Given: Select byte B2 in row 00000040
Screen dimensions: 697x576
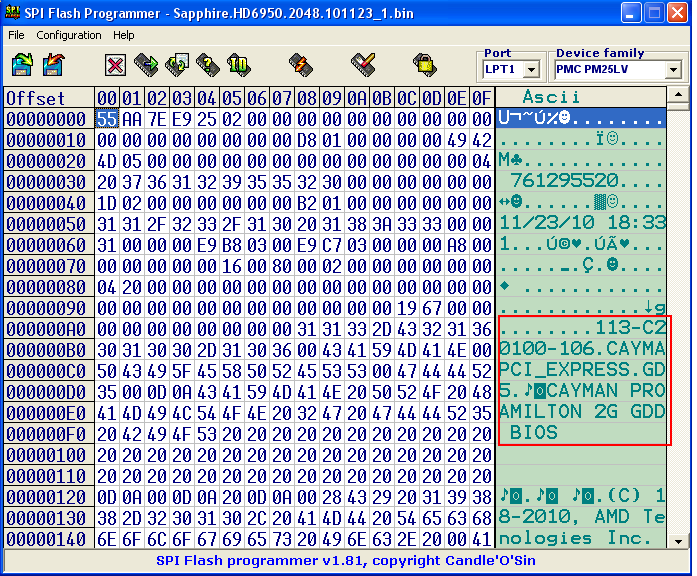Looking at the screenshot, I should pyautogui.click(x=307, y=203).
